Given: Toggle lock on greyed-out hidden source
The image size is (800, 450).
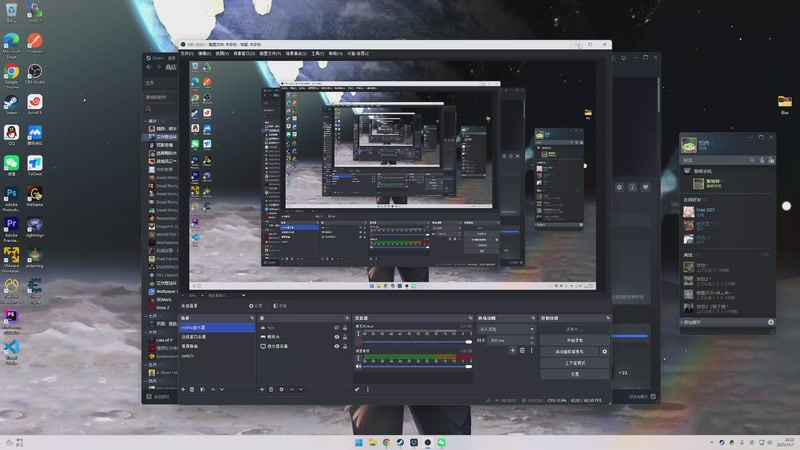Looking at the screenshot, I should click(x=345, y=328).
